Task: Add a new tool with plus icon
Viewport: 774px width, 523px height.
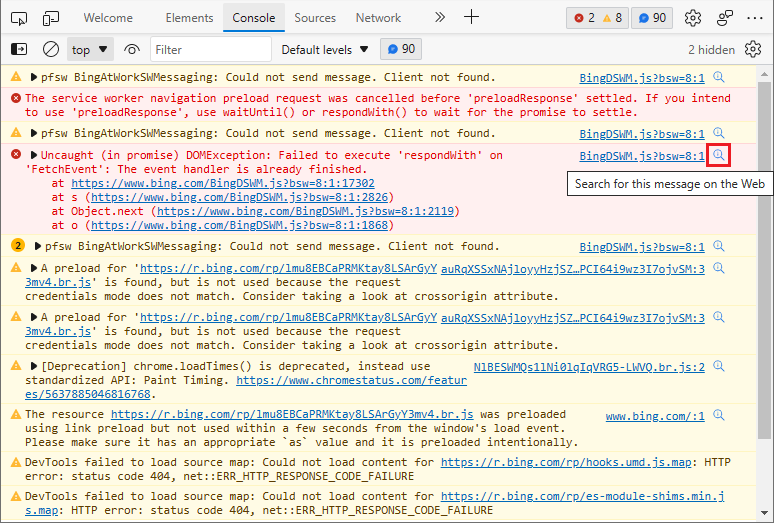Action: click(471, 18)
